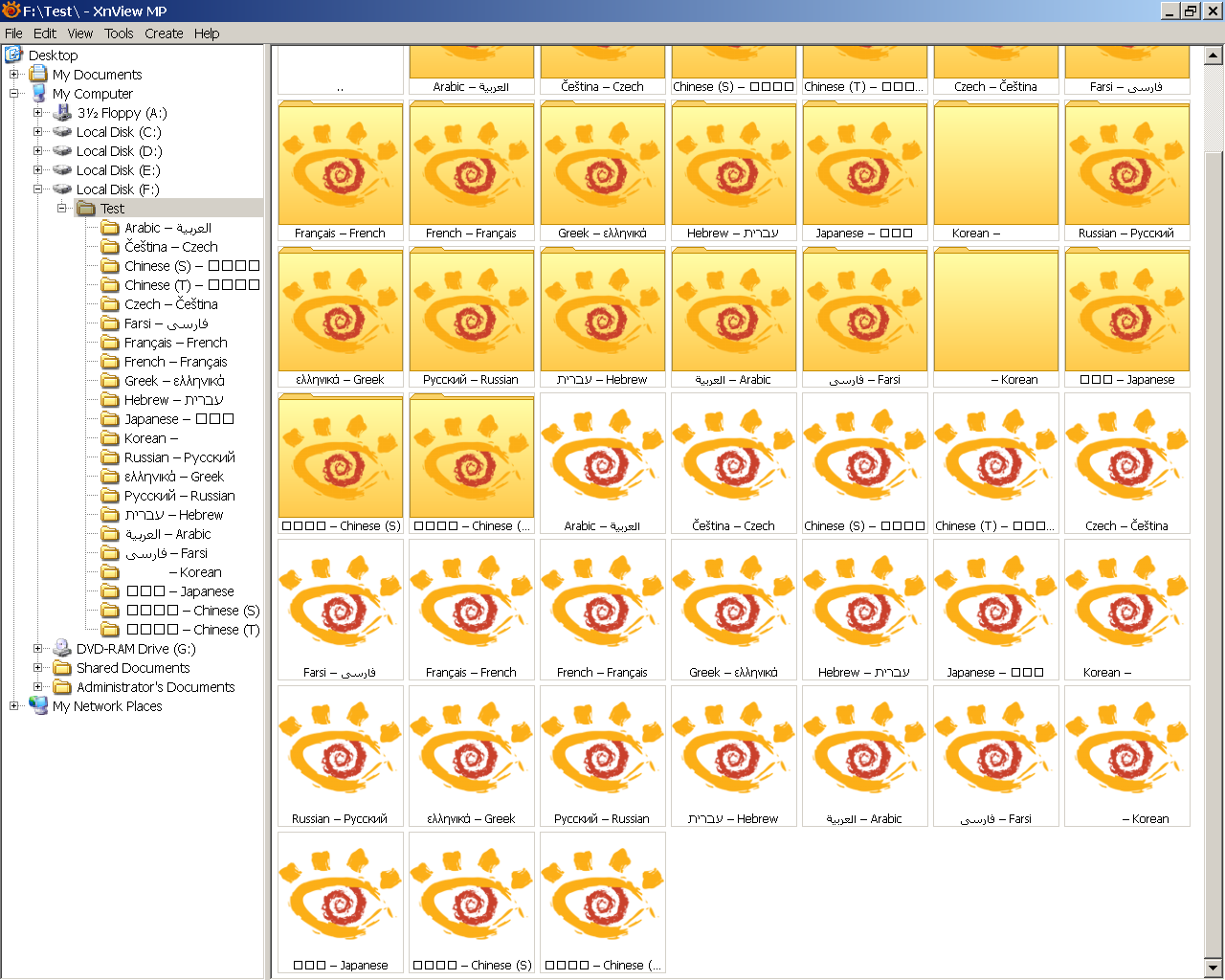1225x980 pixels.
Task: Click the My Network Places icon
Action: pos(38,705)
